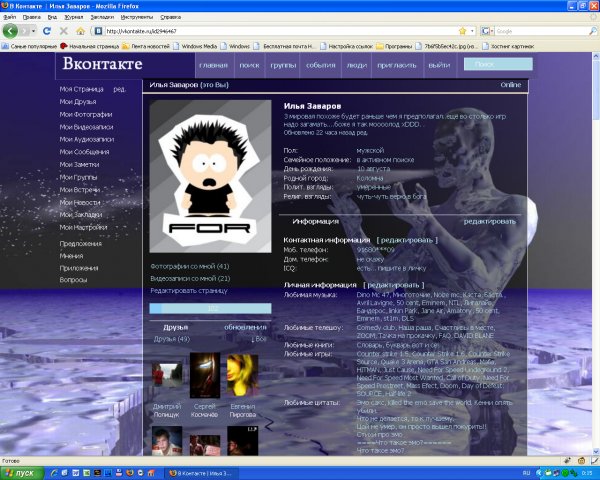Open the Windows Пуск start button

[x=20, y=473]
